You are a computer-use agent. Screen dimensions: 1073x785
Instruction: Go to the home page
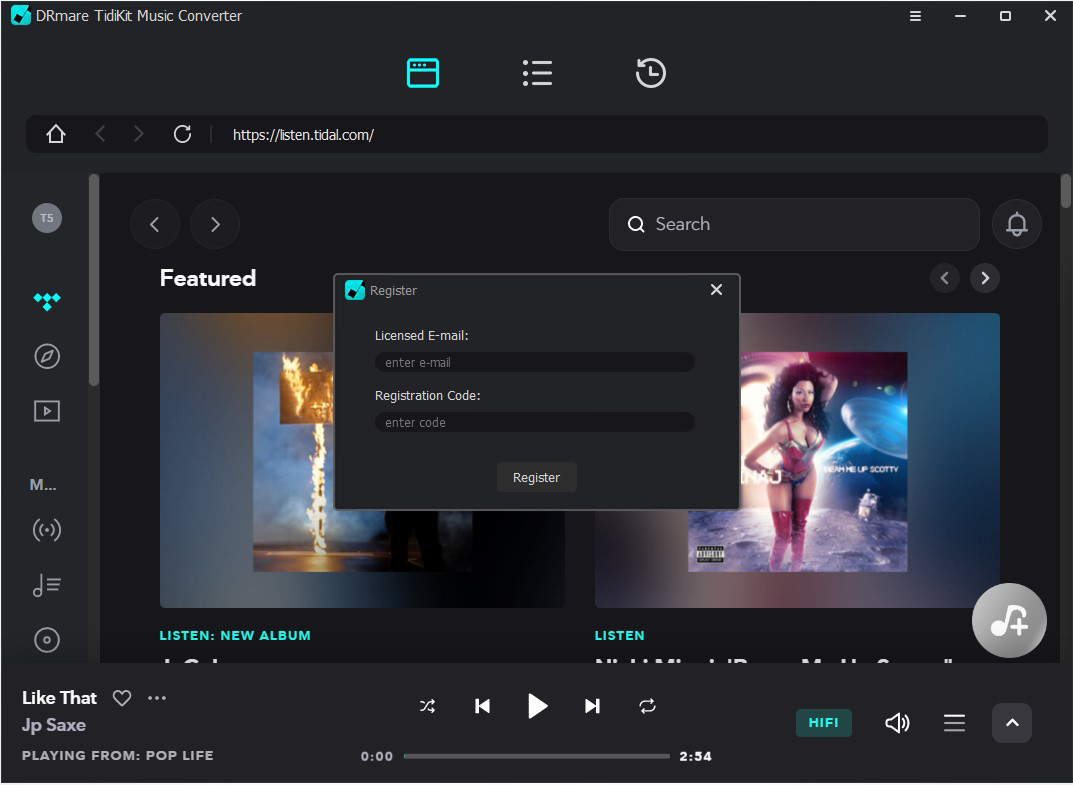tap(56, 134)
